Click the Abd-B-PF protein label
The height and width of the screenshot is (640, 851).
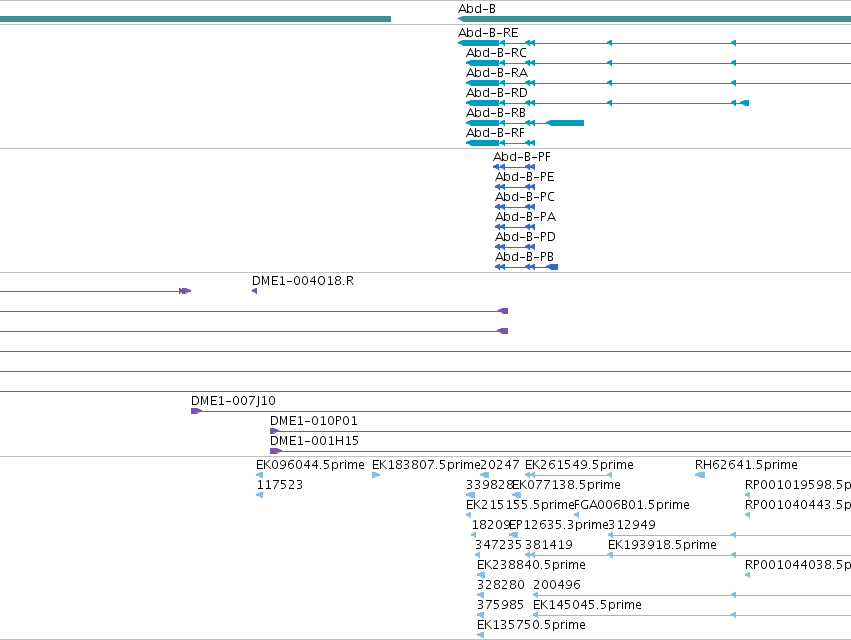pos(522,157)
